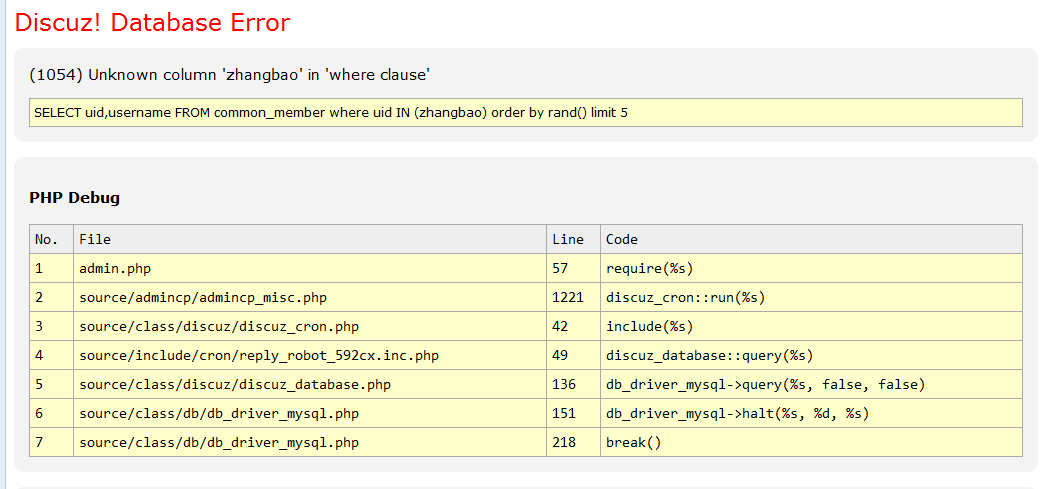The image size is (1053, 489).
Task: Select the admin.php file cell
Action: (115, 268)
